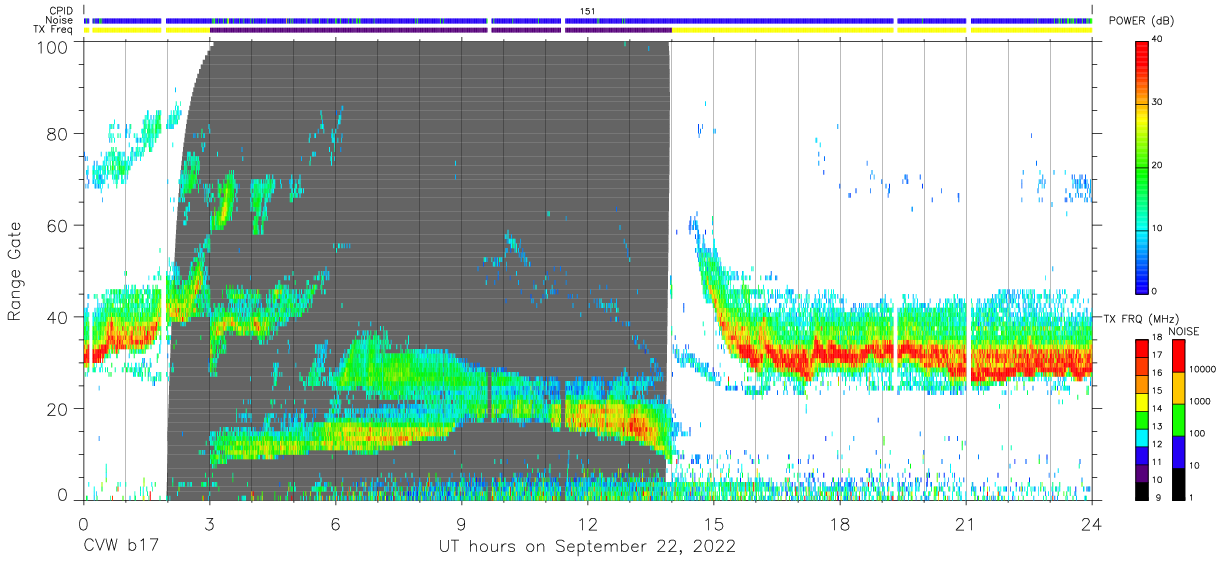Click the 'POWER (dB)' legend title
The height and width of the screenshot is (567, 1228).
[x=1142, y=21]
